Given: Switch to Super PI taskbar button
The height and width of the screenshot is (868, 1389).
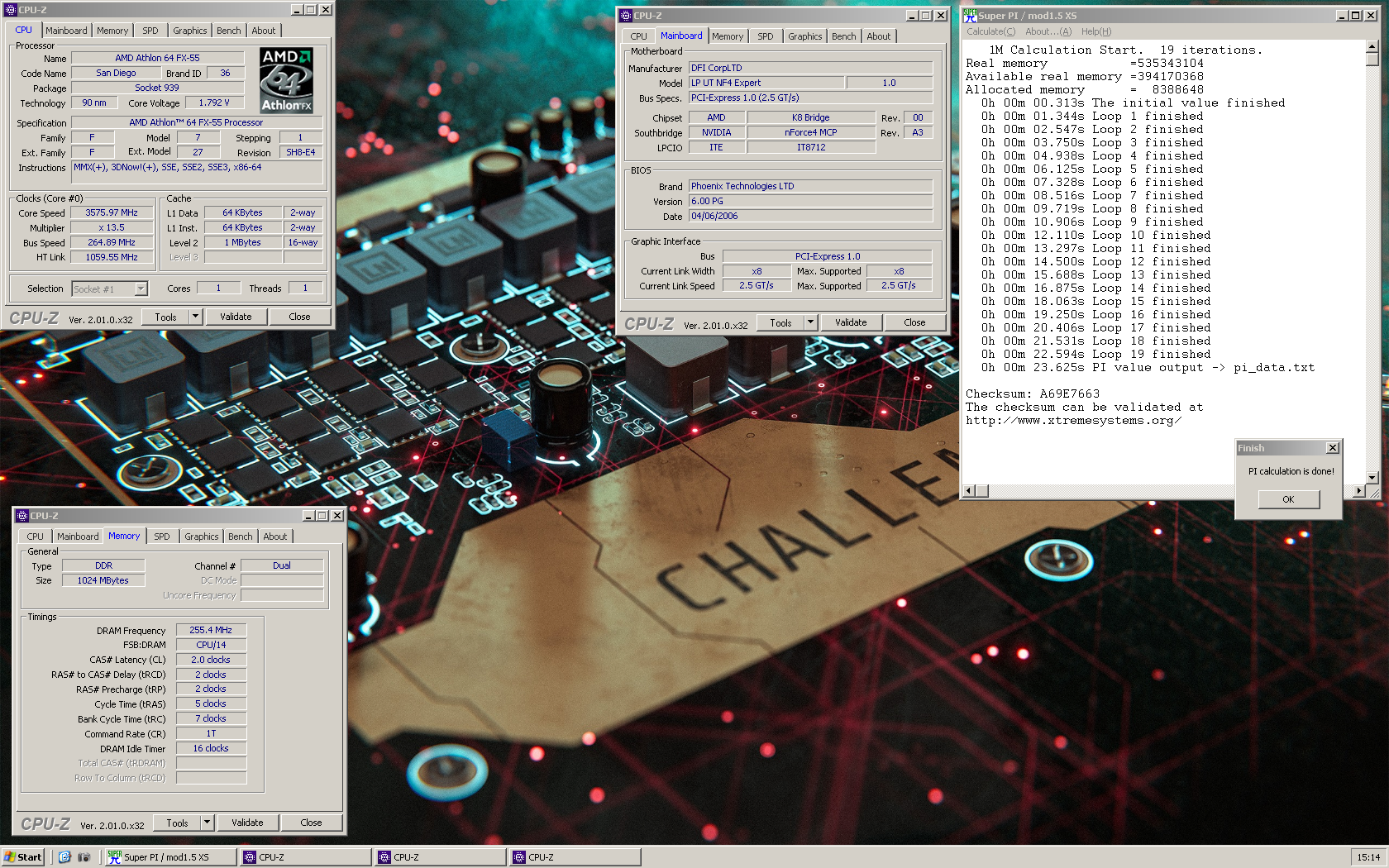Looking at the screenshot, I should (170, 857).
